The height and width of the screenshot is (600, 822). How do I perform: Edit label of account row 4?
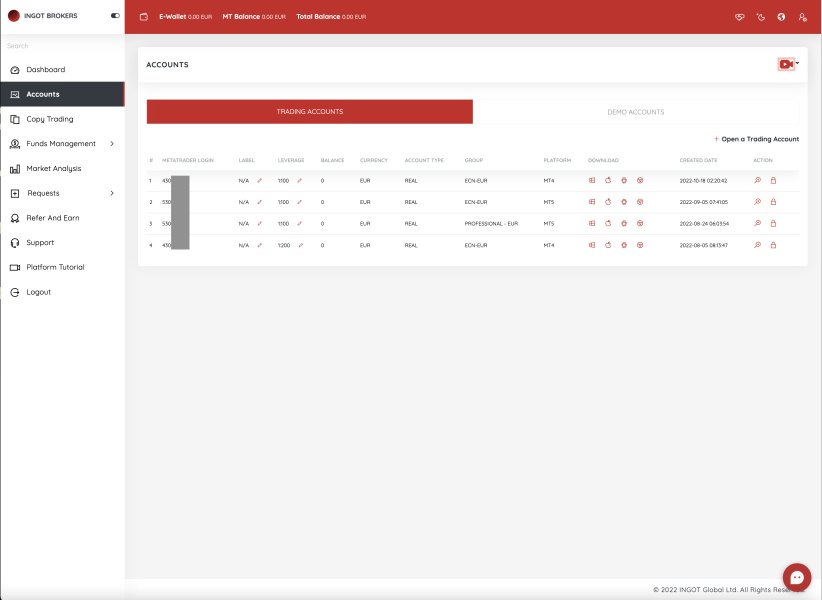[x=259, y=245]
